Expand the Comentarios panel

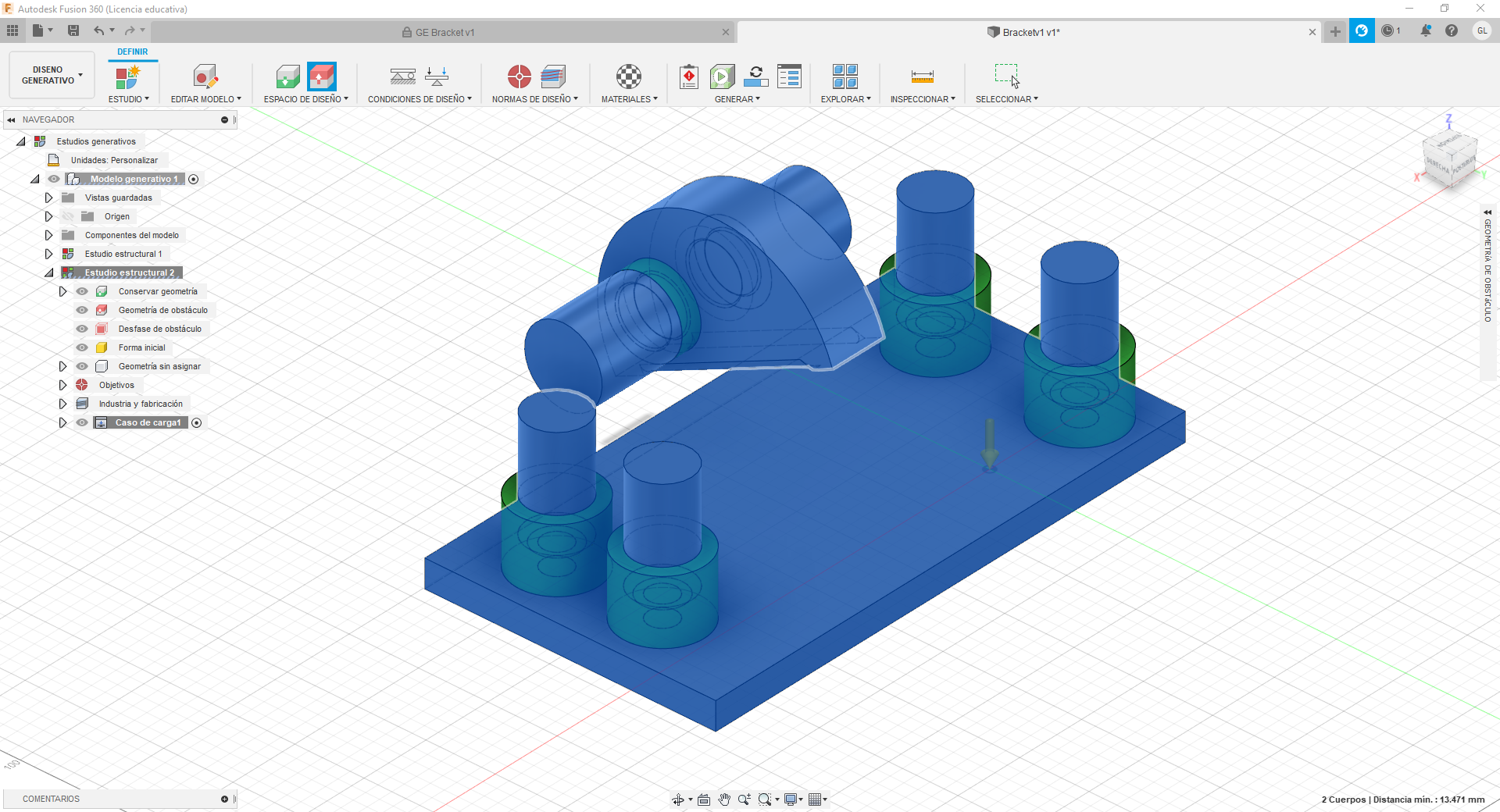click(224, 799)
